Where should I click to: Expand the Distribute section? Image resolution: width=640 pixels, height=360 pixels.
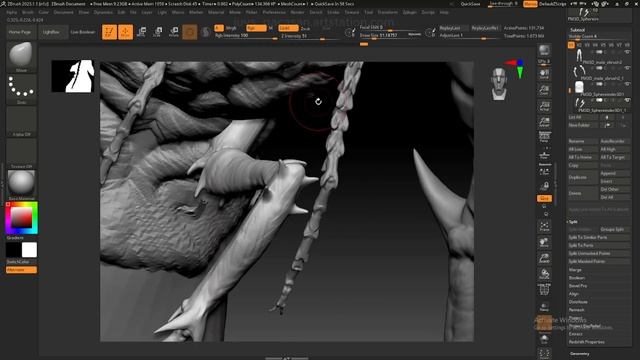point(578,302)
